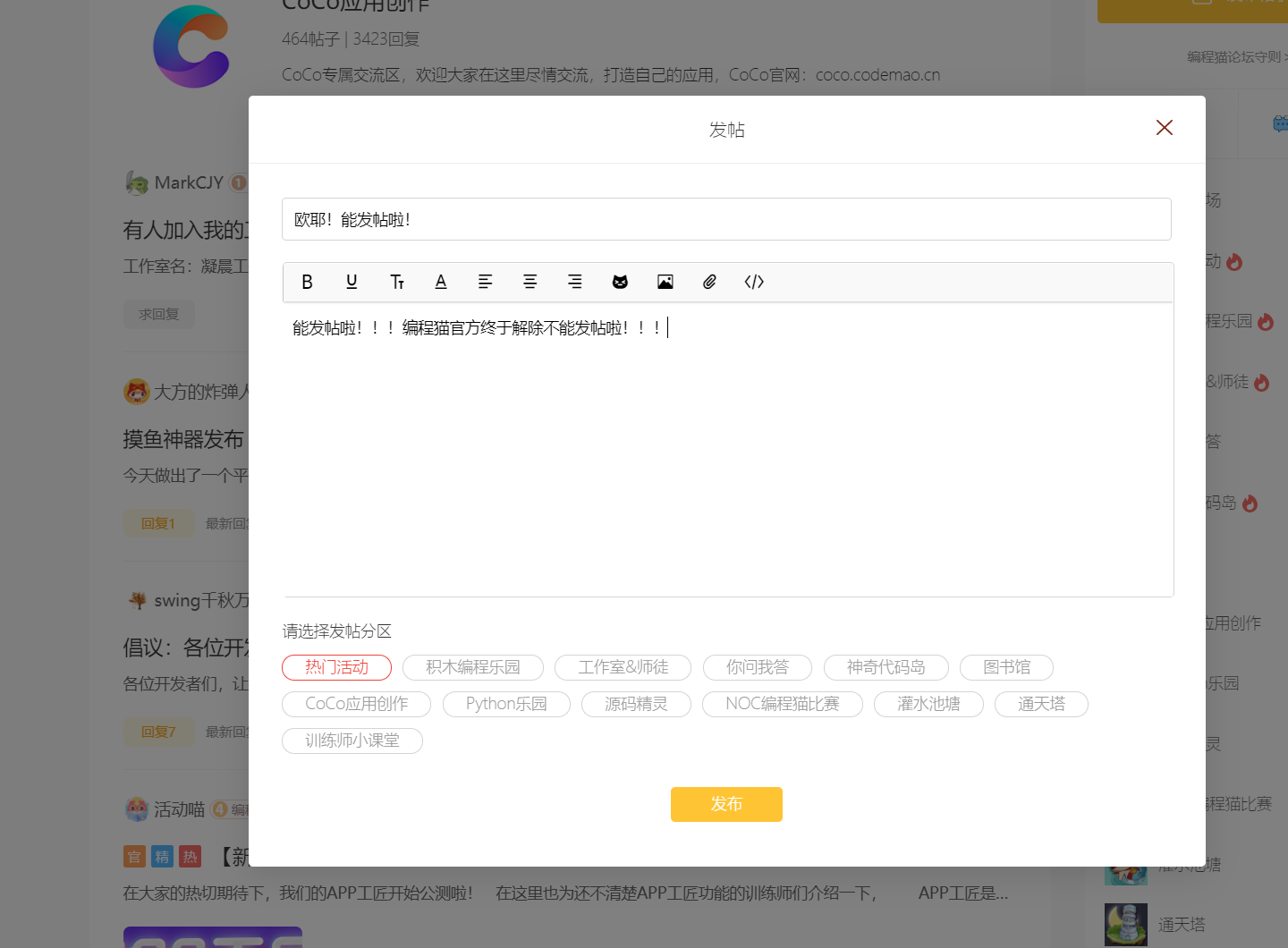Close the 发帖 dialog
Image resolution: width=1288 pixels, height=948 pixels.
[x=1165, y=128]
